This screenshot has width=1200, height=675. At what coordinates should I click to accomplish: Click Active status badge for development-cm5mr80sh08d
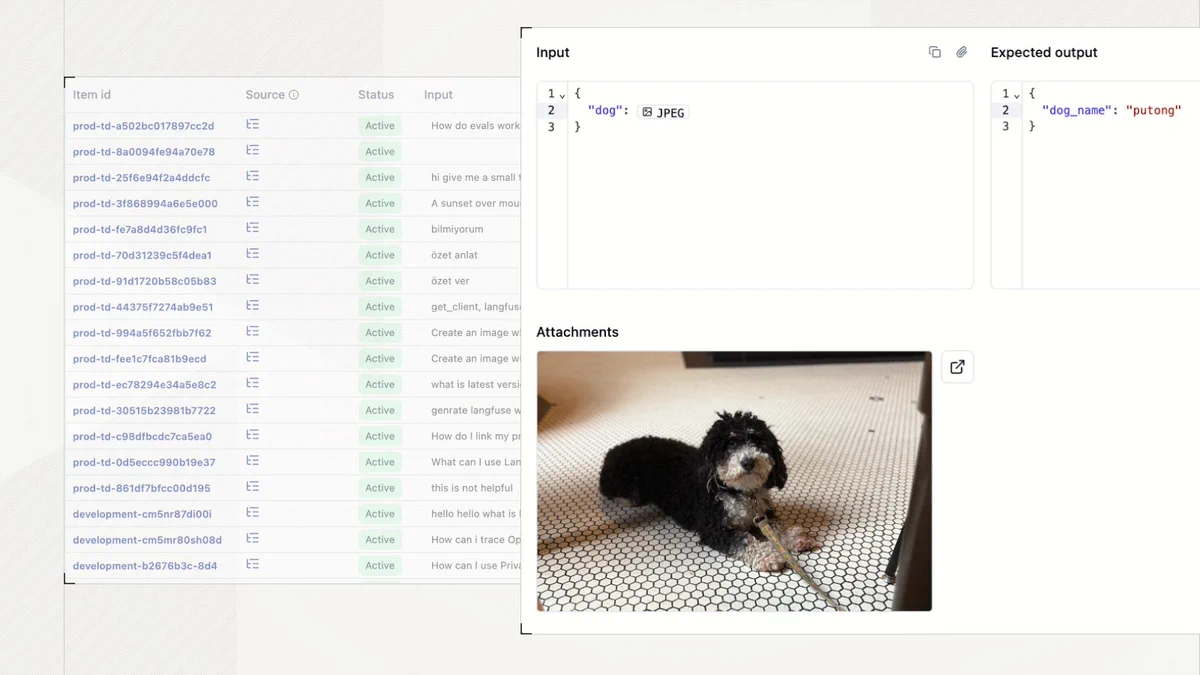[380, 540]
